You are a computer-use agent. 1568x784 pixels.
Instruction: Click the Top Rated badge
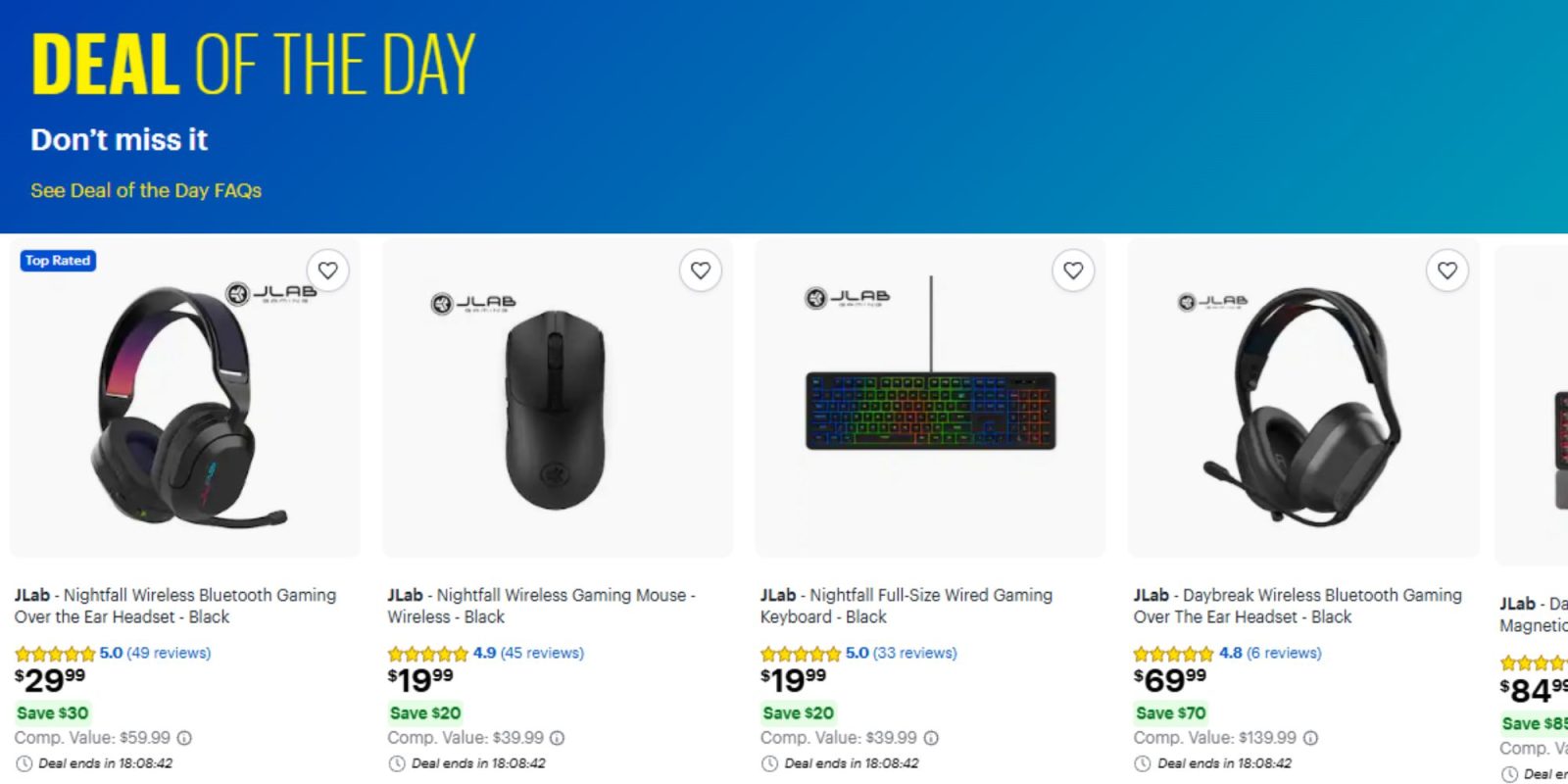click(58, 261)
